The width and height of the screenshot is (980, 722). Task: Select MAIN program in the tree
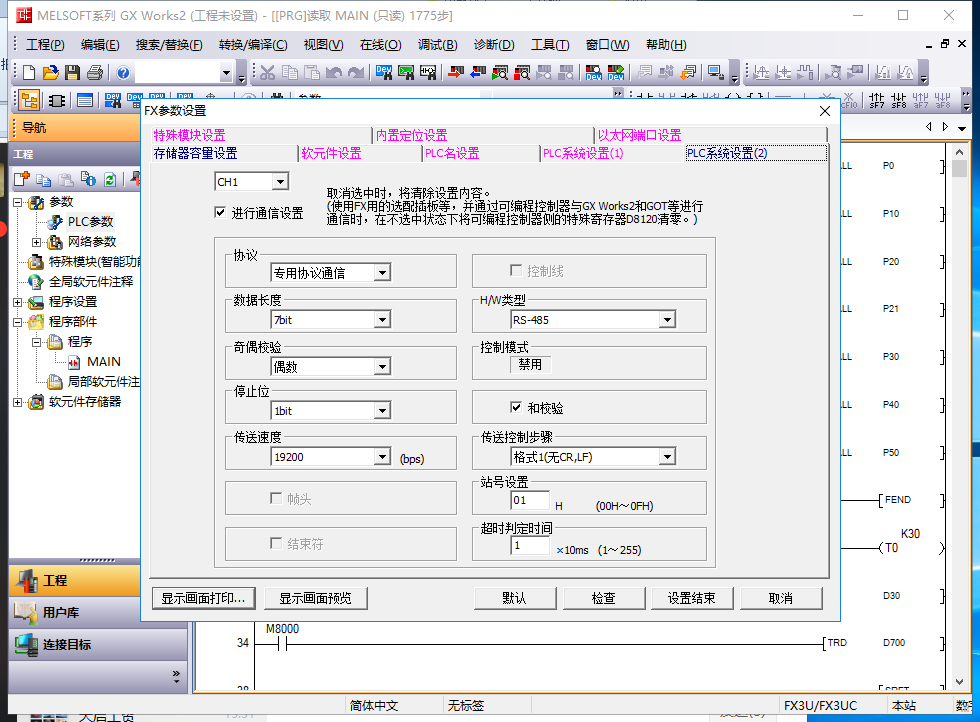[103, 362]
